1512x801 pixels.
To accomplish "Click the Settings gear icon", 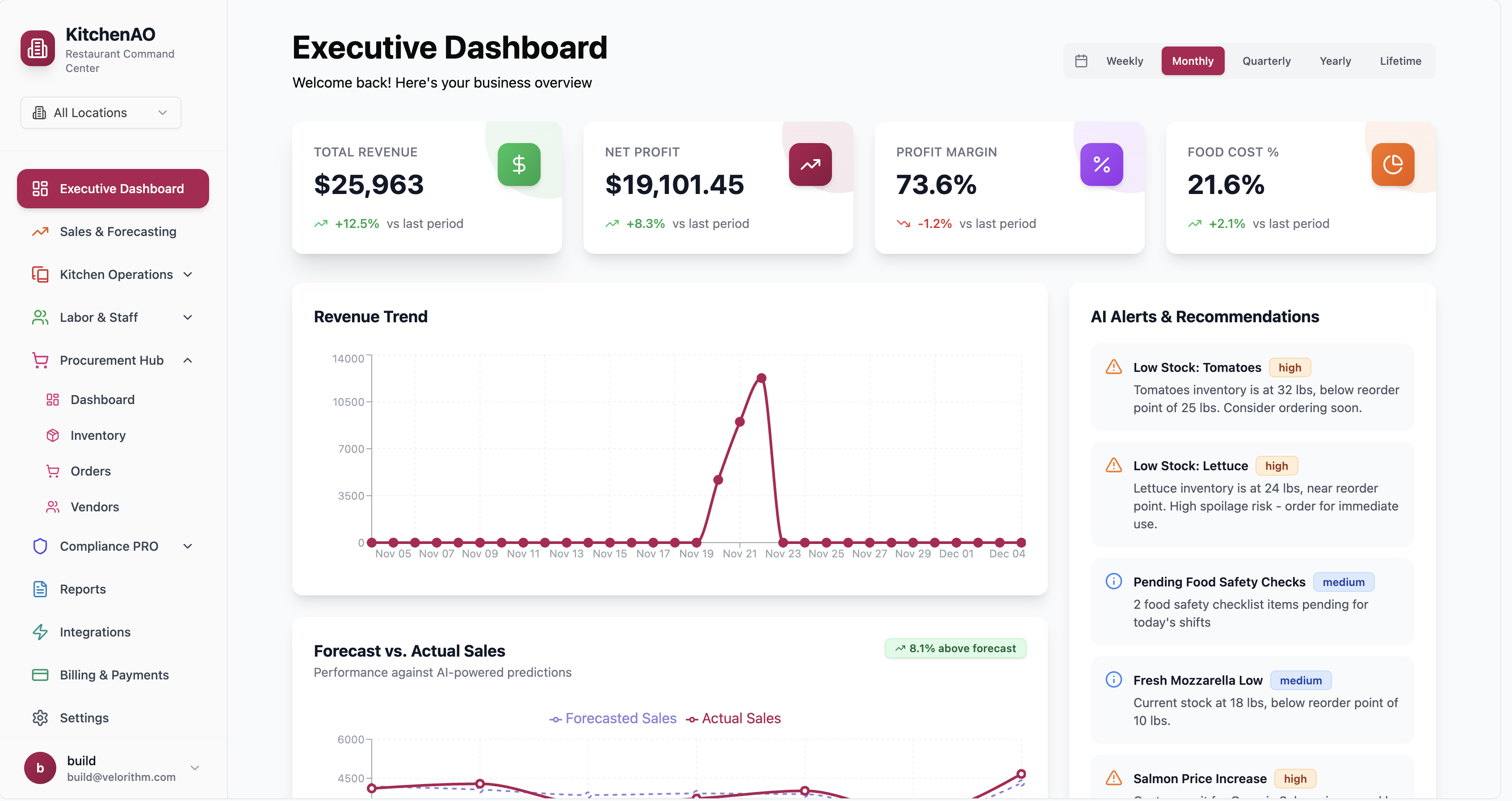I will pyautogui.click(x=39, y=717).
